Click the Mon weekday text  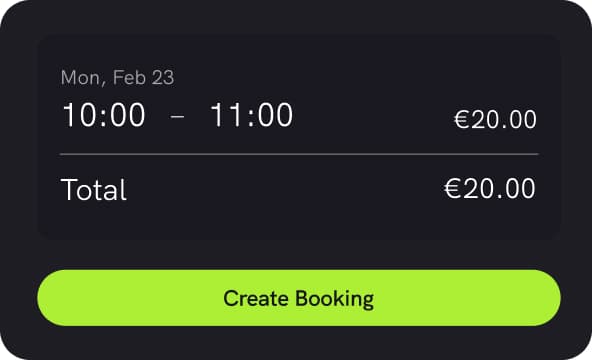tap(80, 78)
